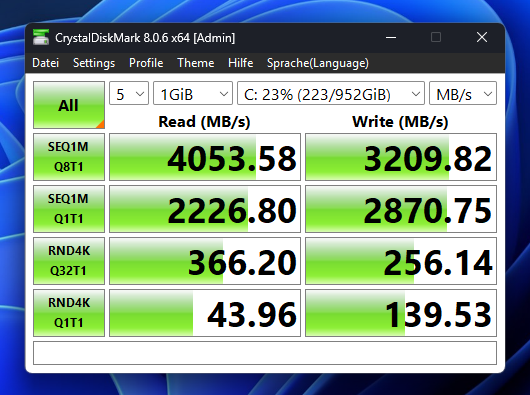This screenshot has width=530, height=395.
Task: Run the RND4K Q32T1 benchmark
Action: click(69, 261)
